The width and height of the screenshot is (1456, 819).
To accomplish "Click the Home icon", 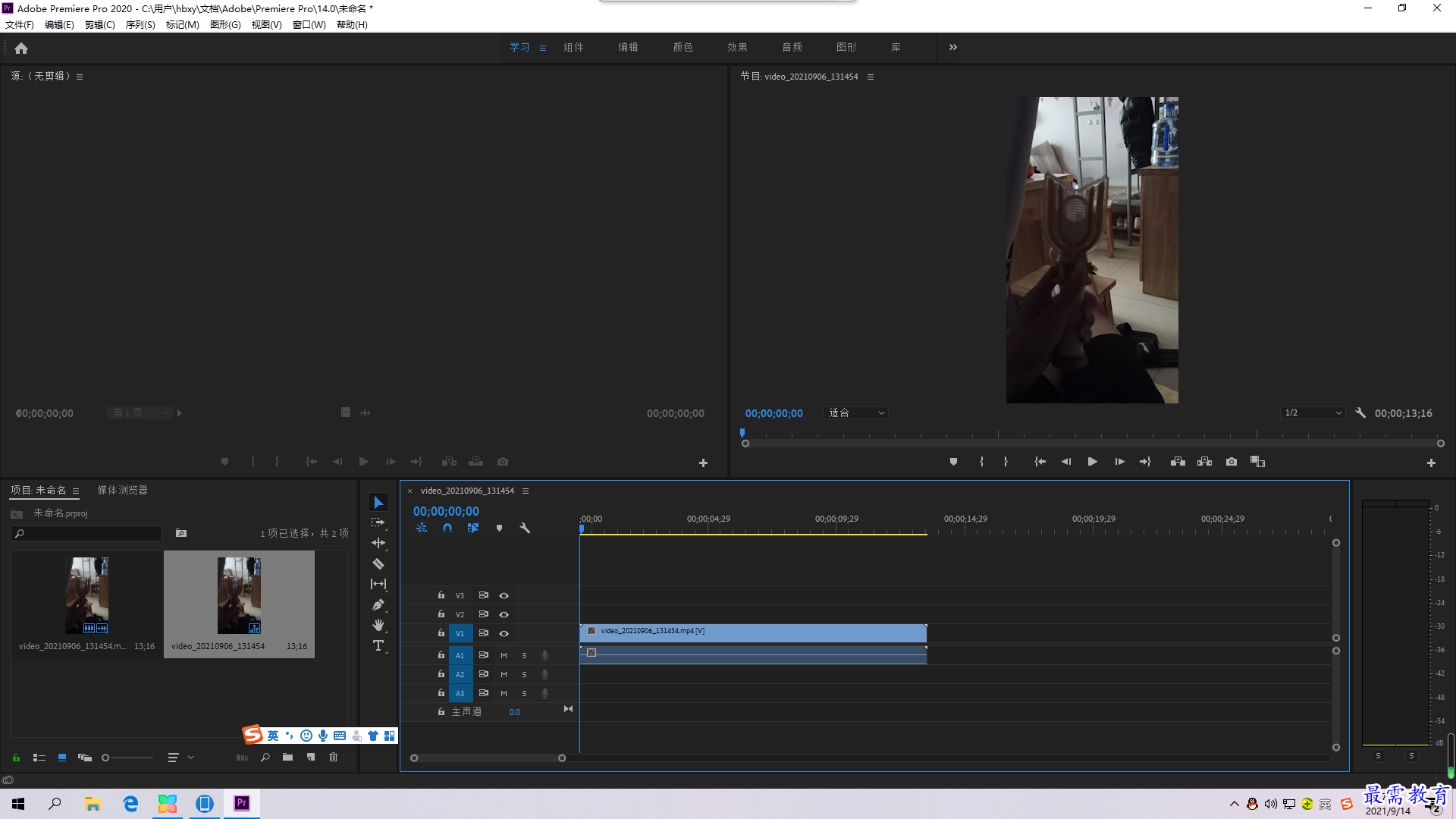I will tap(21, 48).
